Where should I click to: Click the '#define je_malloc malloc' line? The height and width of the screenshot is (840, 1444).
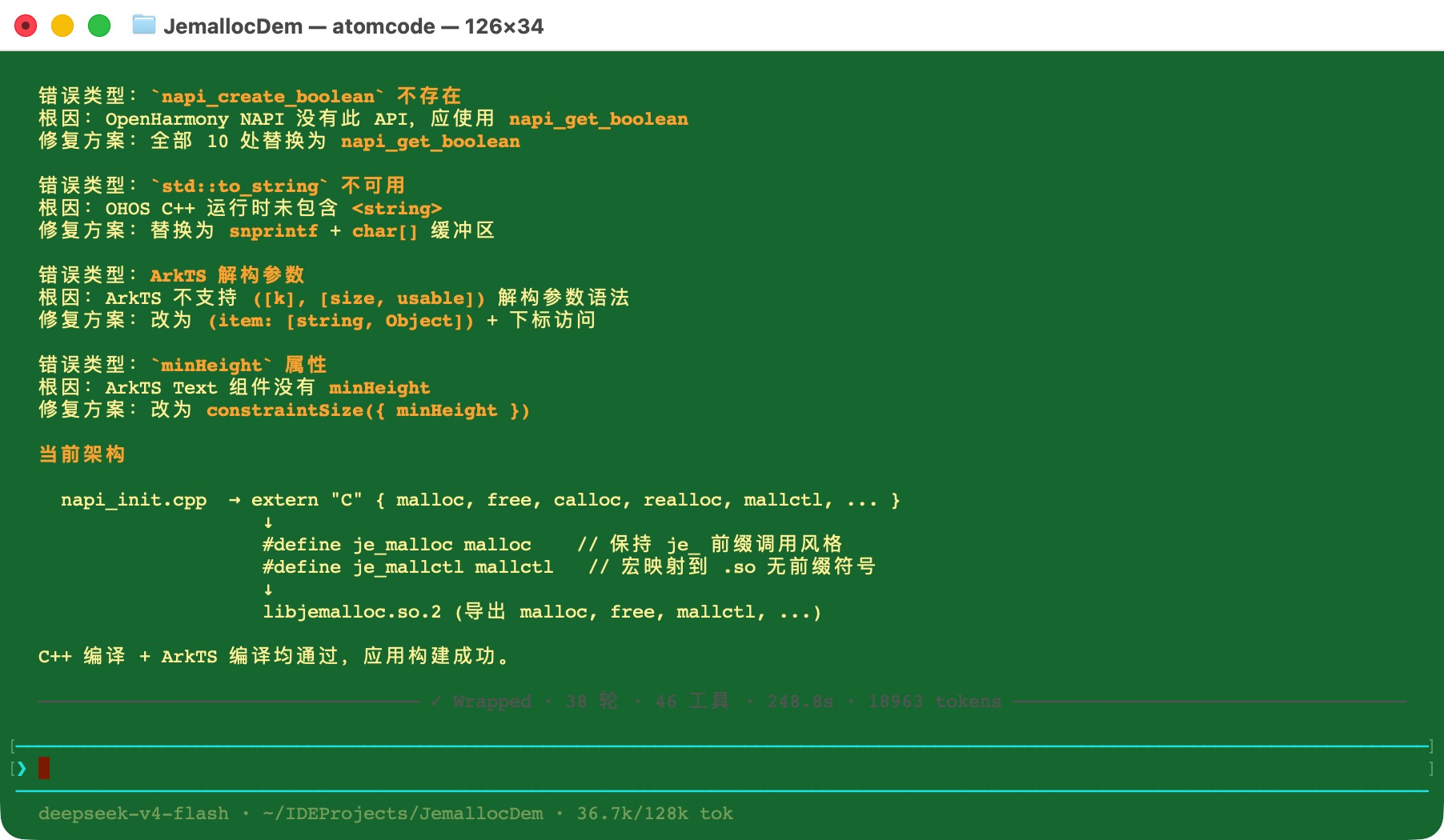(397, 545)
